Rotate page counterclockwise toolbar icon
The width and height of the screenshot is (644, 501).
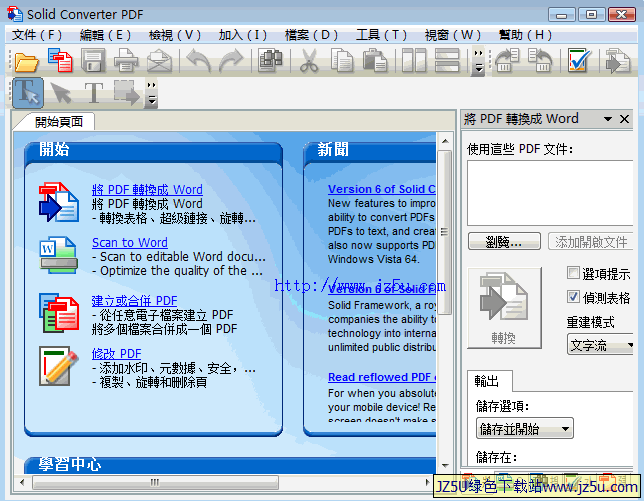click(x=540, y=60)
